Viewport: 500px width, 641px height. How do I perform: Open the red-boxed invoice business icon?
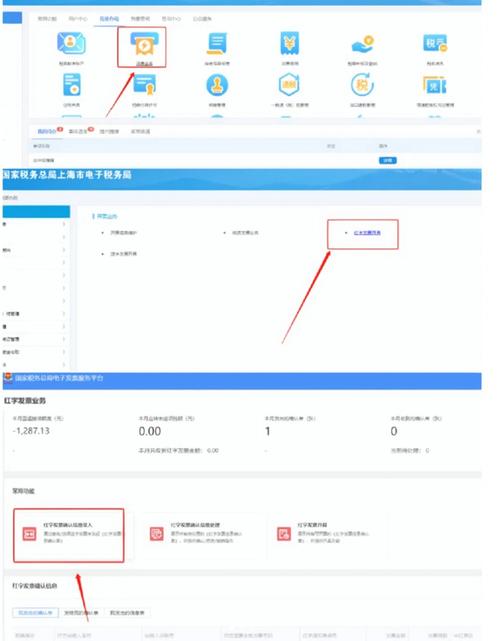[143, 44]
